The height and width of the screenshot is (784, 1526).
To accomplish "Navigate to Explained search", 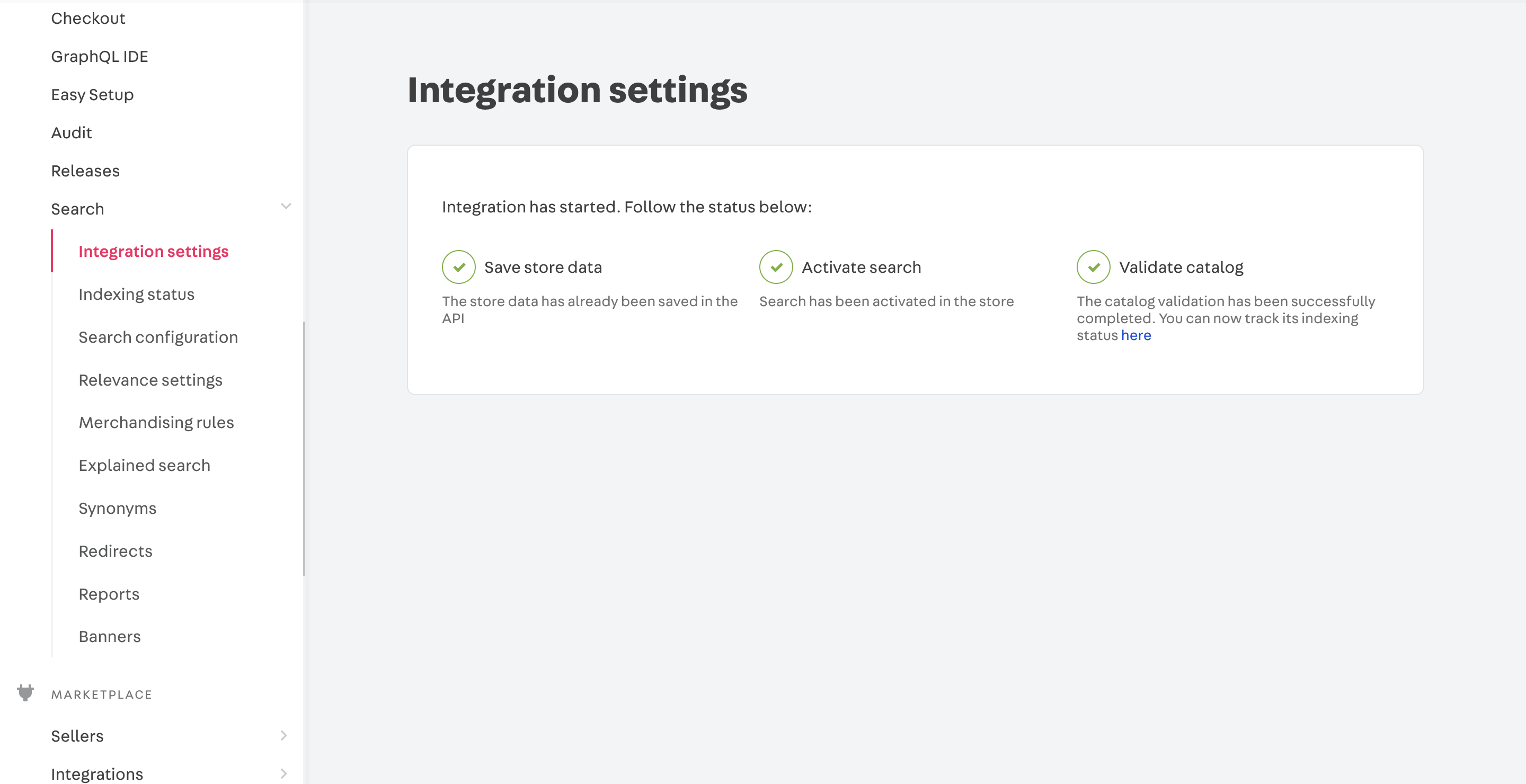I will pos(145,465).
